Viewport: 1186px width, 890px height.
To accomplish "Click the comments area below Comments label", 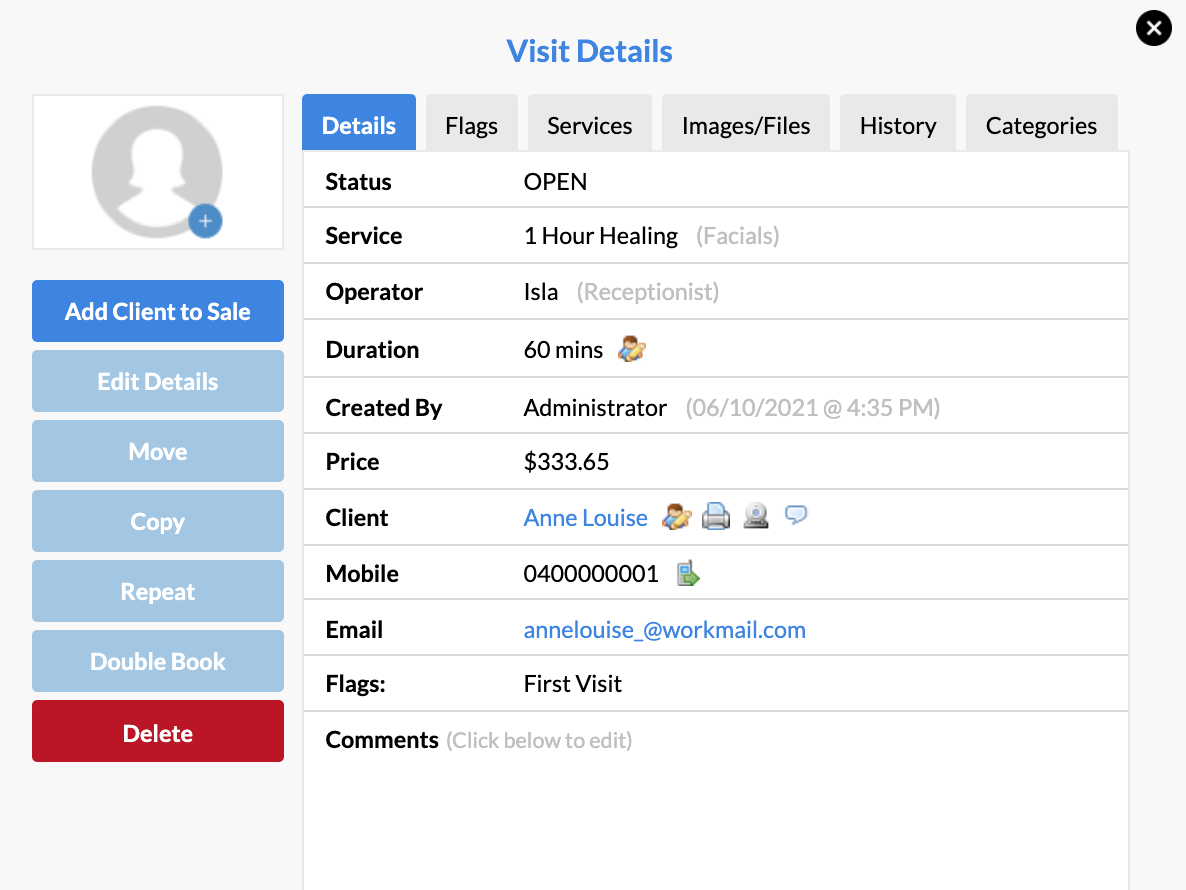I will [716, 824].
